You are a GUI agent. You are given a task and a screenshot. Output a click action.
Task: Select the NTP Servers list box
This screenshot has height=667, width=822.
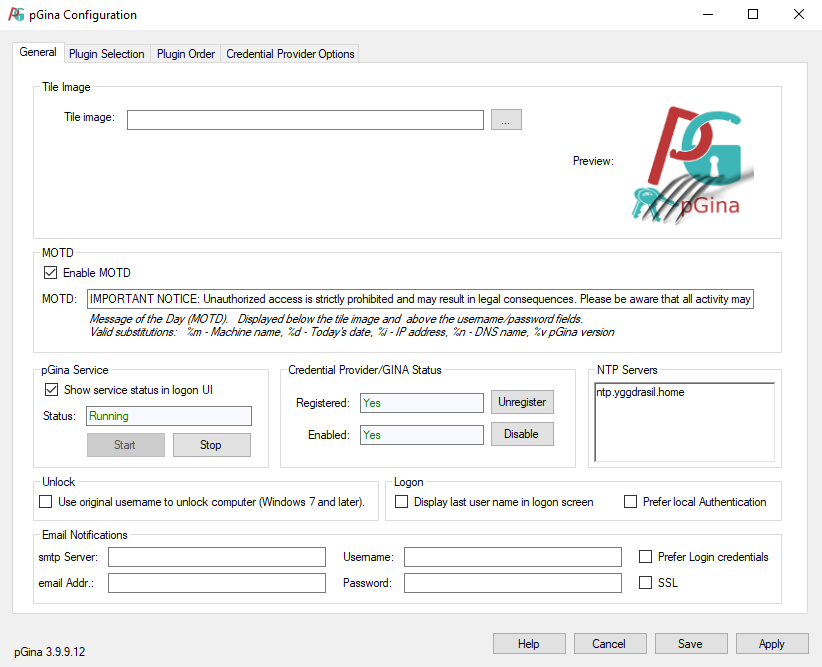pyautogui.click(x=684, y=422)
